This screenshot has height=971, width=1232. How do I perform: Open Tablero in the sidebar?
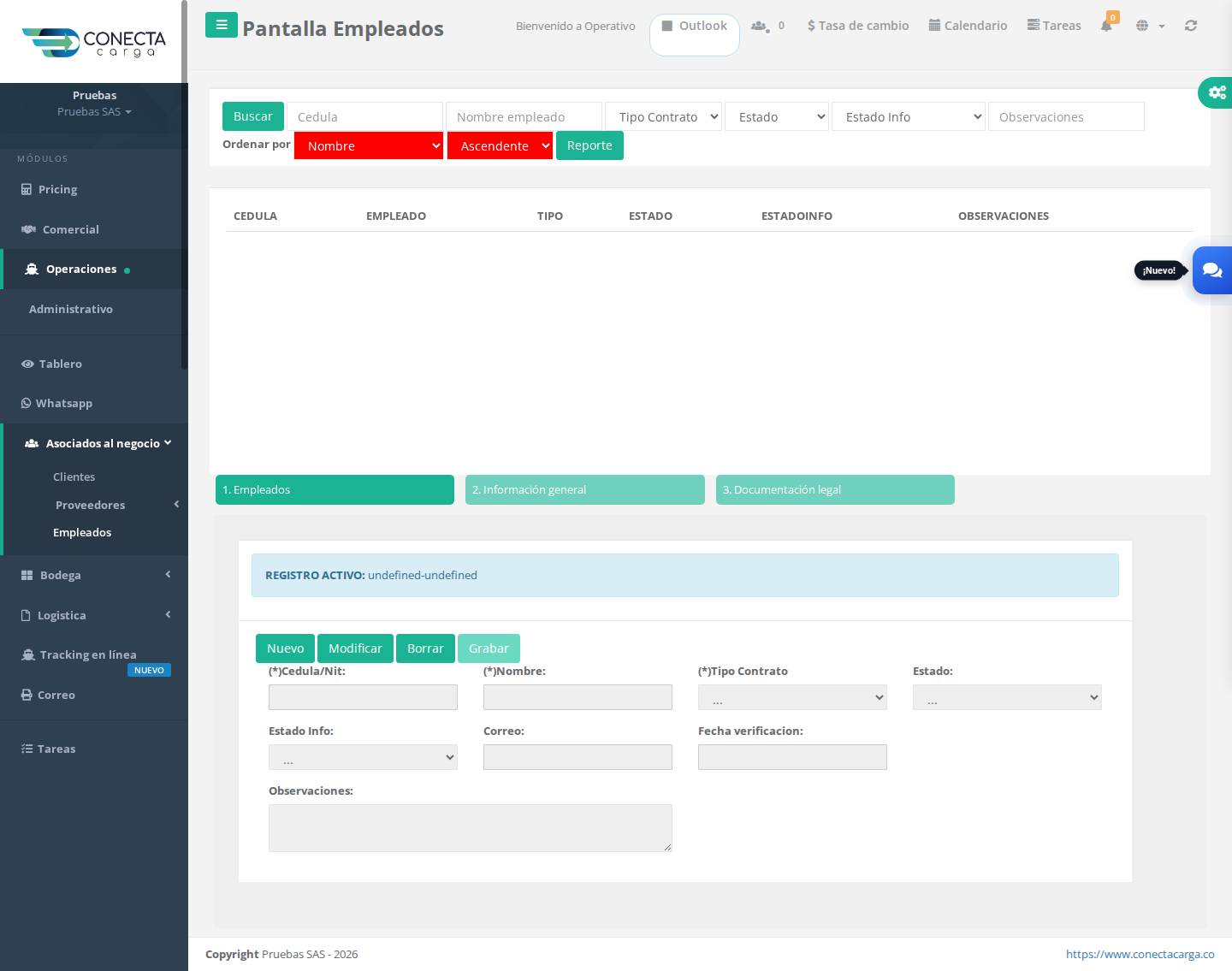tap(94, 364)
